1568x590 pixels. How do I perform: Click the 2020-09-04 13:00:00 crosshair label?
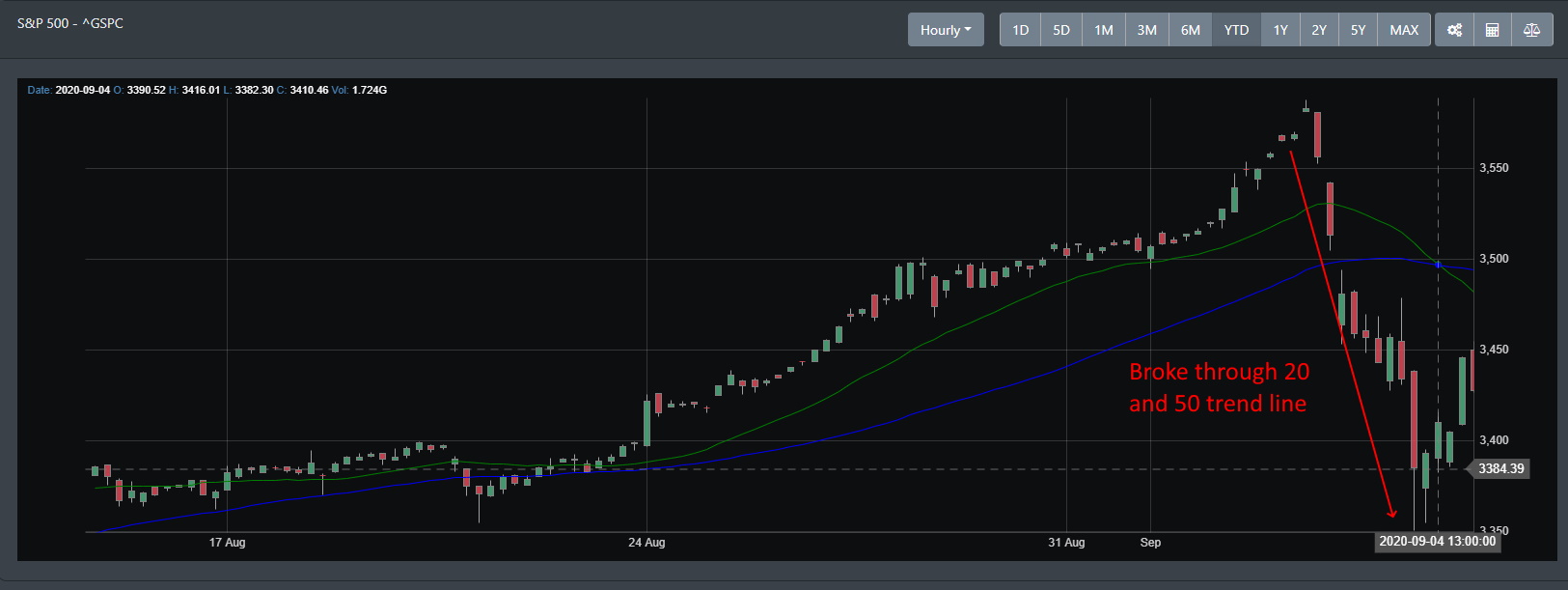coord(1437,541)
